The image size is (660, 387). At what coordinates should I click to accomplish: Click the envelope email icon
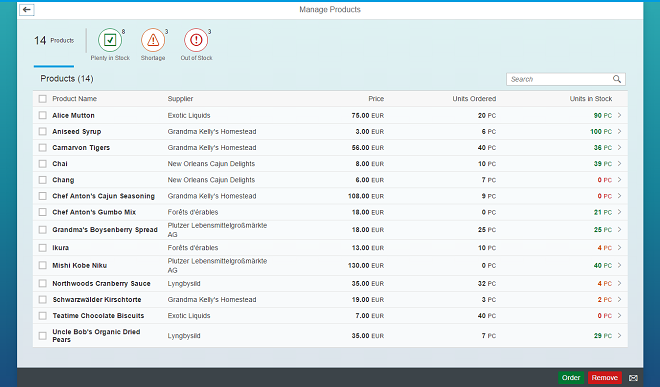tap(633, 378)
